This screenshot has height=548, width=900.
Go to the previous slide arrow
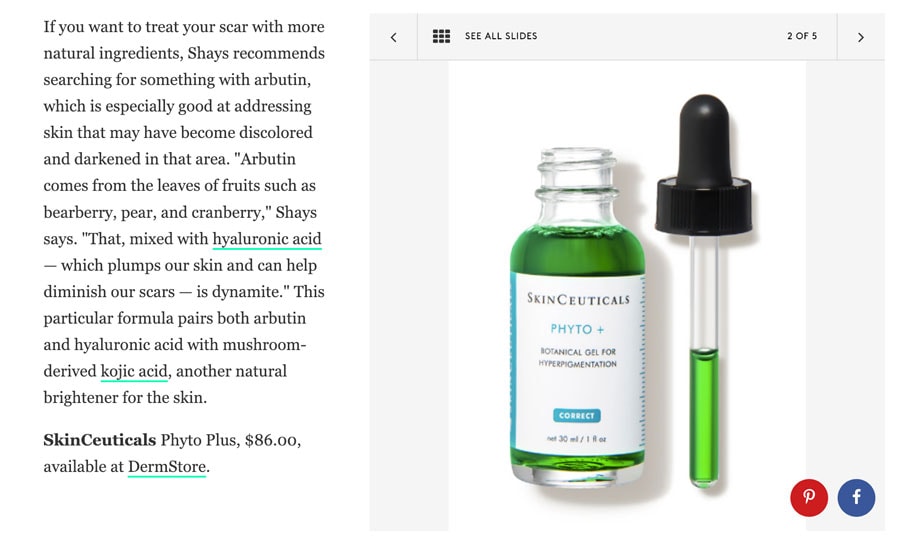click(393, 37)
